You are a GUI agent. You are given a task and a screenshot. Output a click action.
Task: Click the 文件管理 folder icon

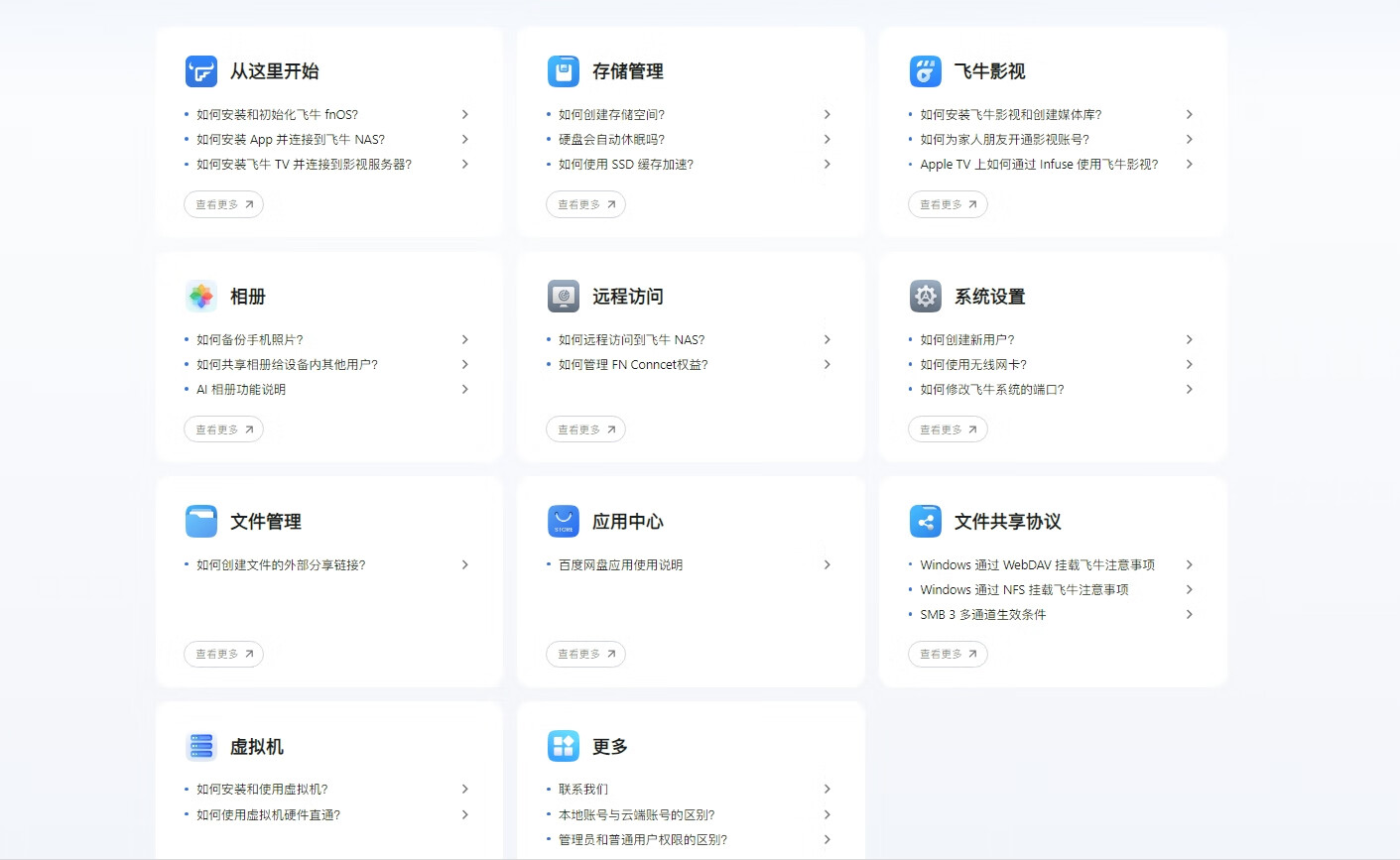pos(201,522)
